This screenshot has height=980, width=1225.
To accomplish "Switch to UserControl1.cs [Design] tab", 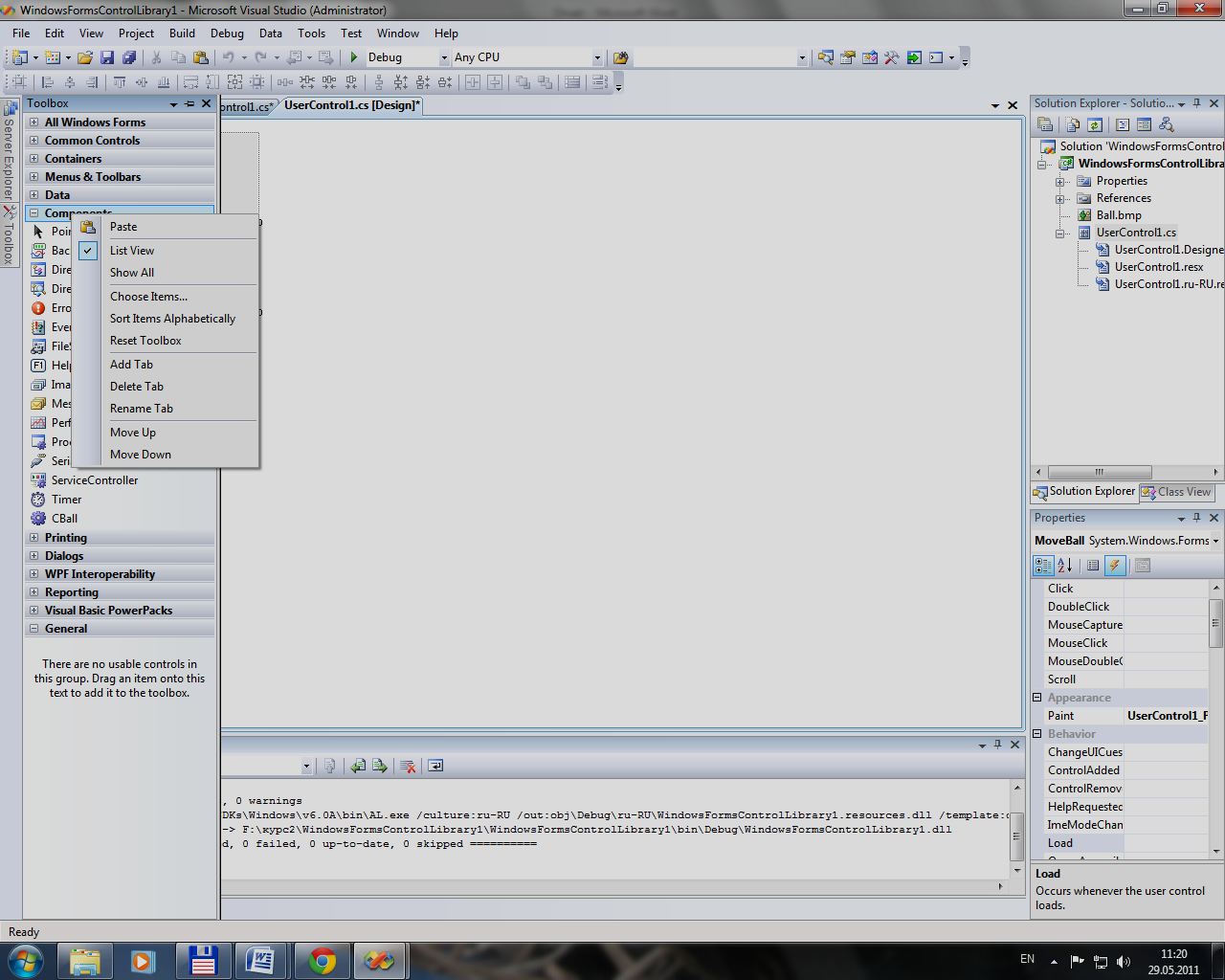I will [x=351, y=105].
